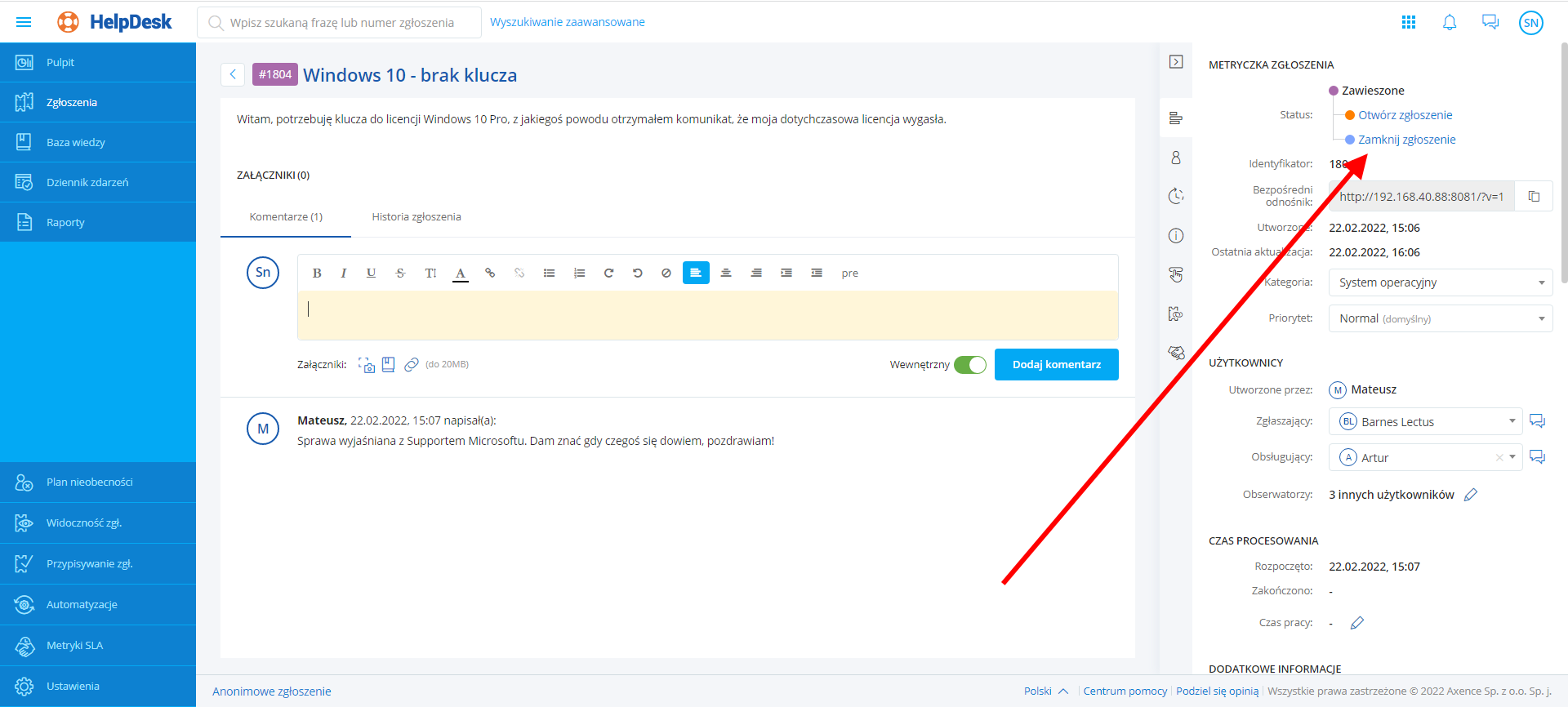
Task: Copy the direct ticket link
Action: [1534, 197]
